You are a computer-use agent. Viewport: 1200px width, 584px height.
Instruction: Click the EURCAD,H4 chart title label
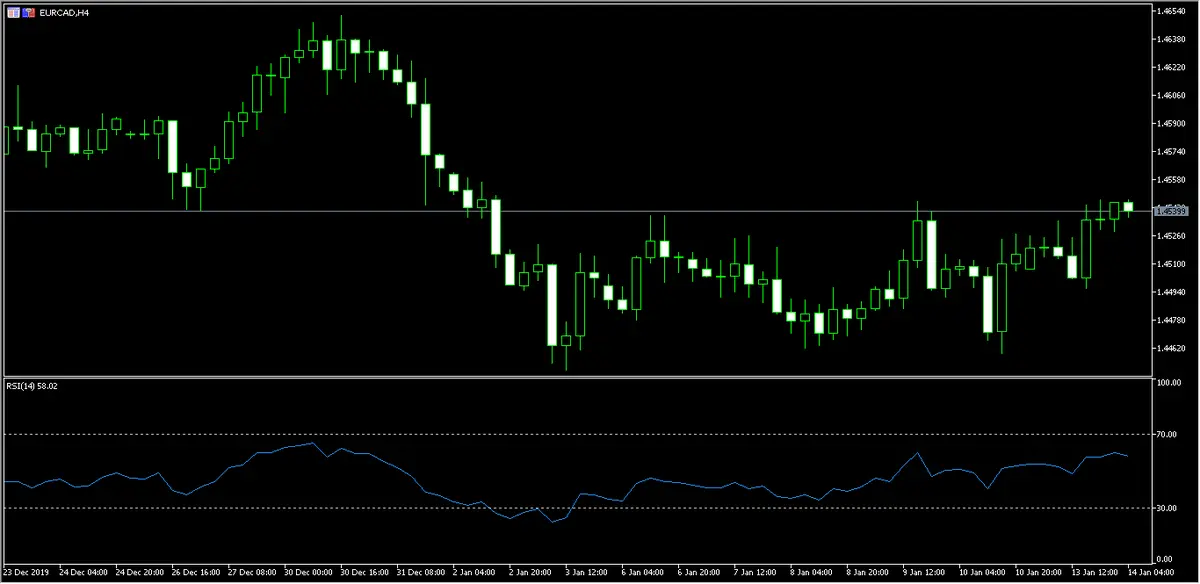point(64,12)
